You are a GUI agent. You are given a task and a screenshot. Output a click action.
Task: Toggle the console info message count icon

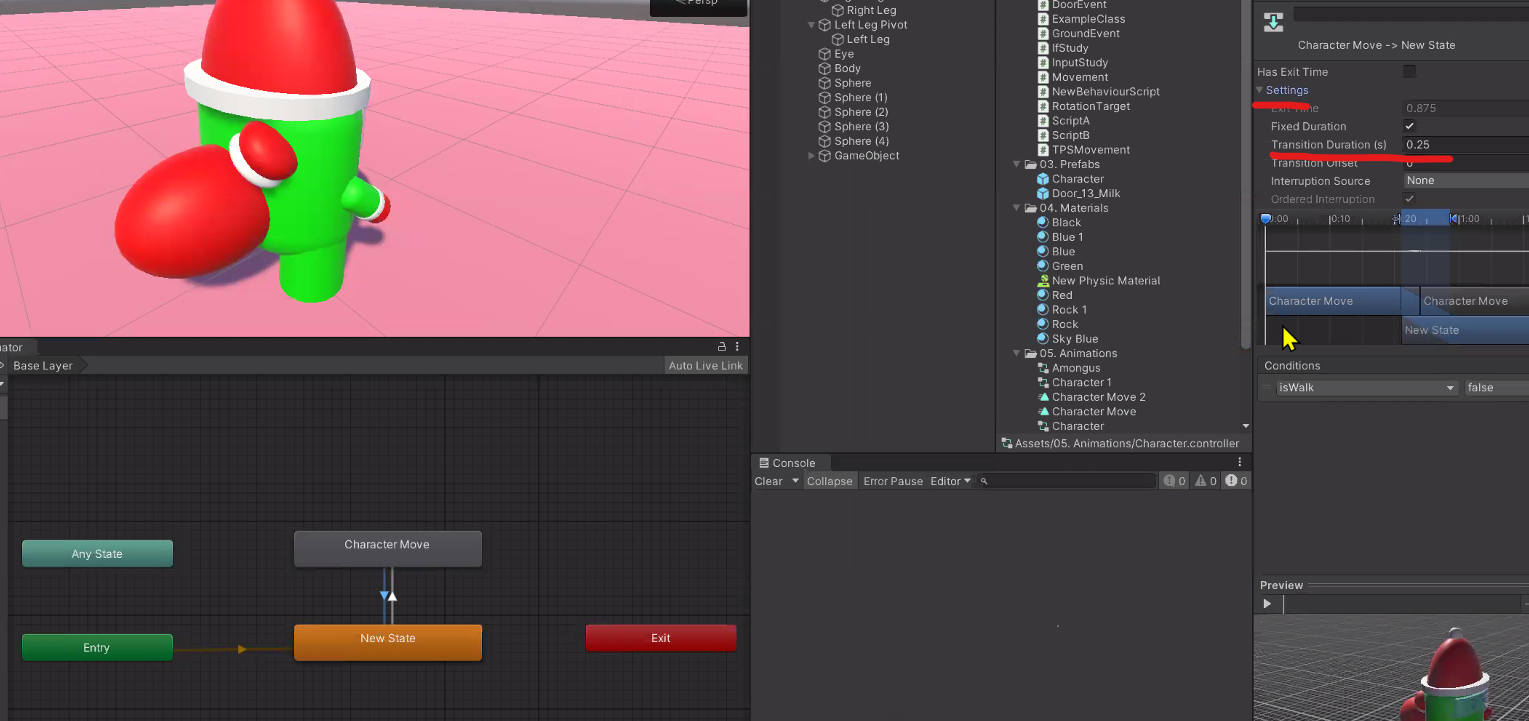pos(1174,481)
